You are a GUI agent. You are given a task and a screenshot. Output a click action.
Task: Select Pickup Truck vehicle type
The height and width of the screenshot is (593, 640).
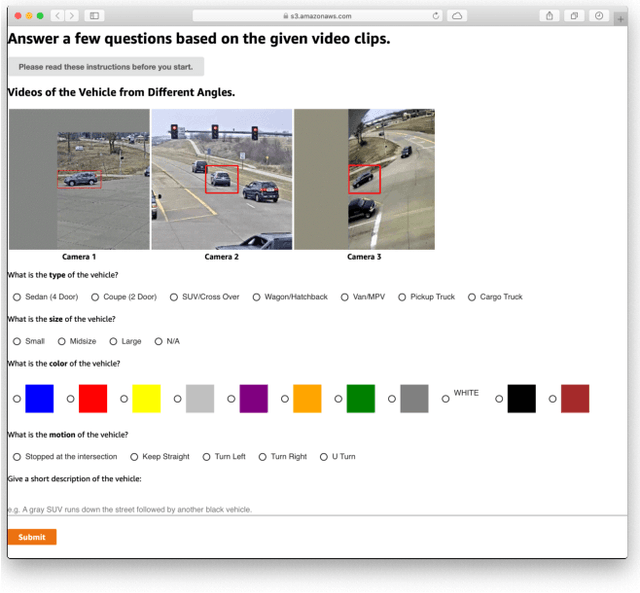point(402,297)
